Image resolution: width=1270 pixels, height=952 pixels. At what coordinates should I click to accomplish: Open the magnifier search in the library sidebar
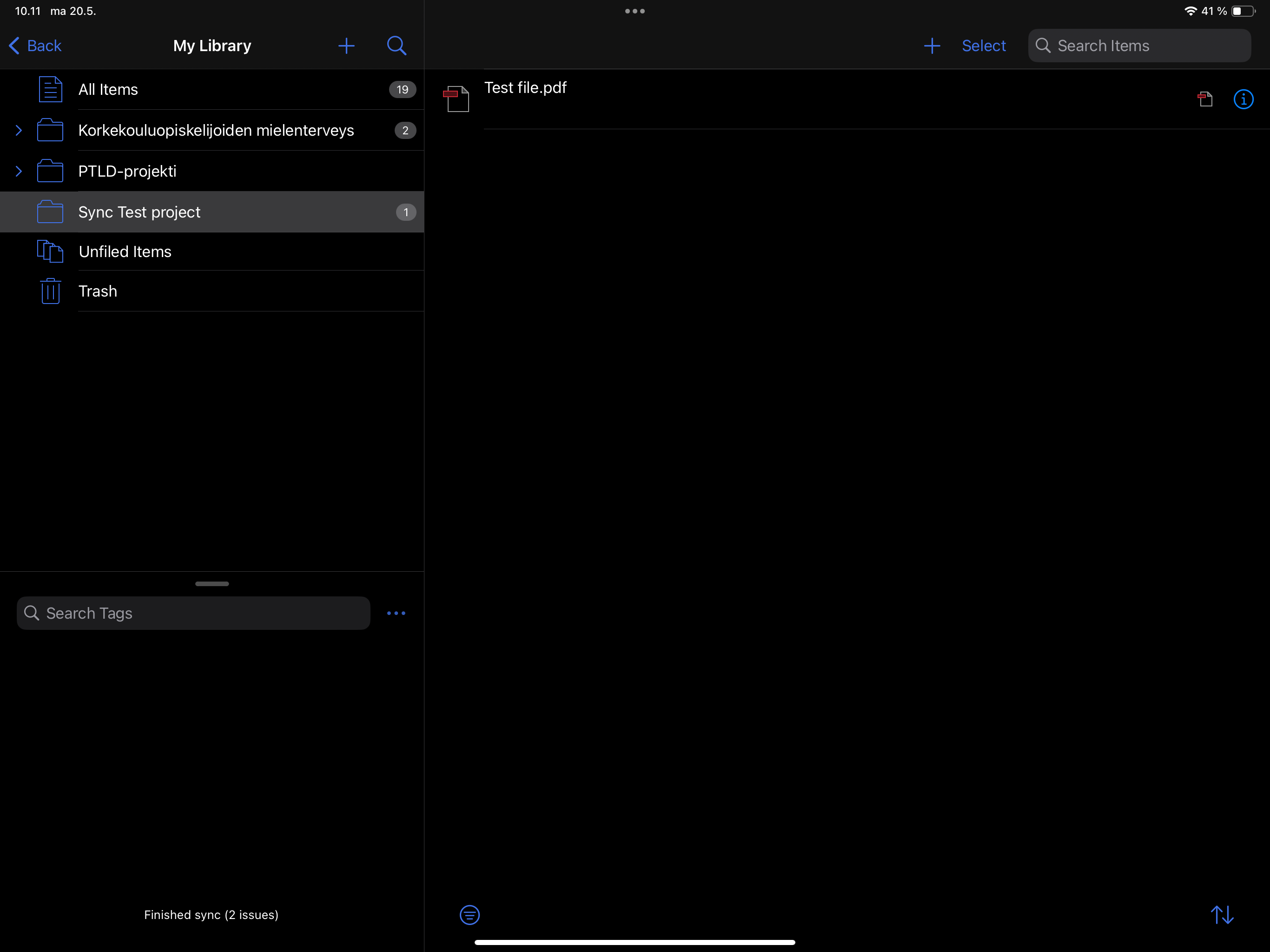[x=396, y=46]
